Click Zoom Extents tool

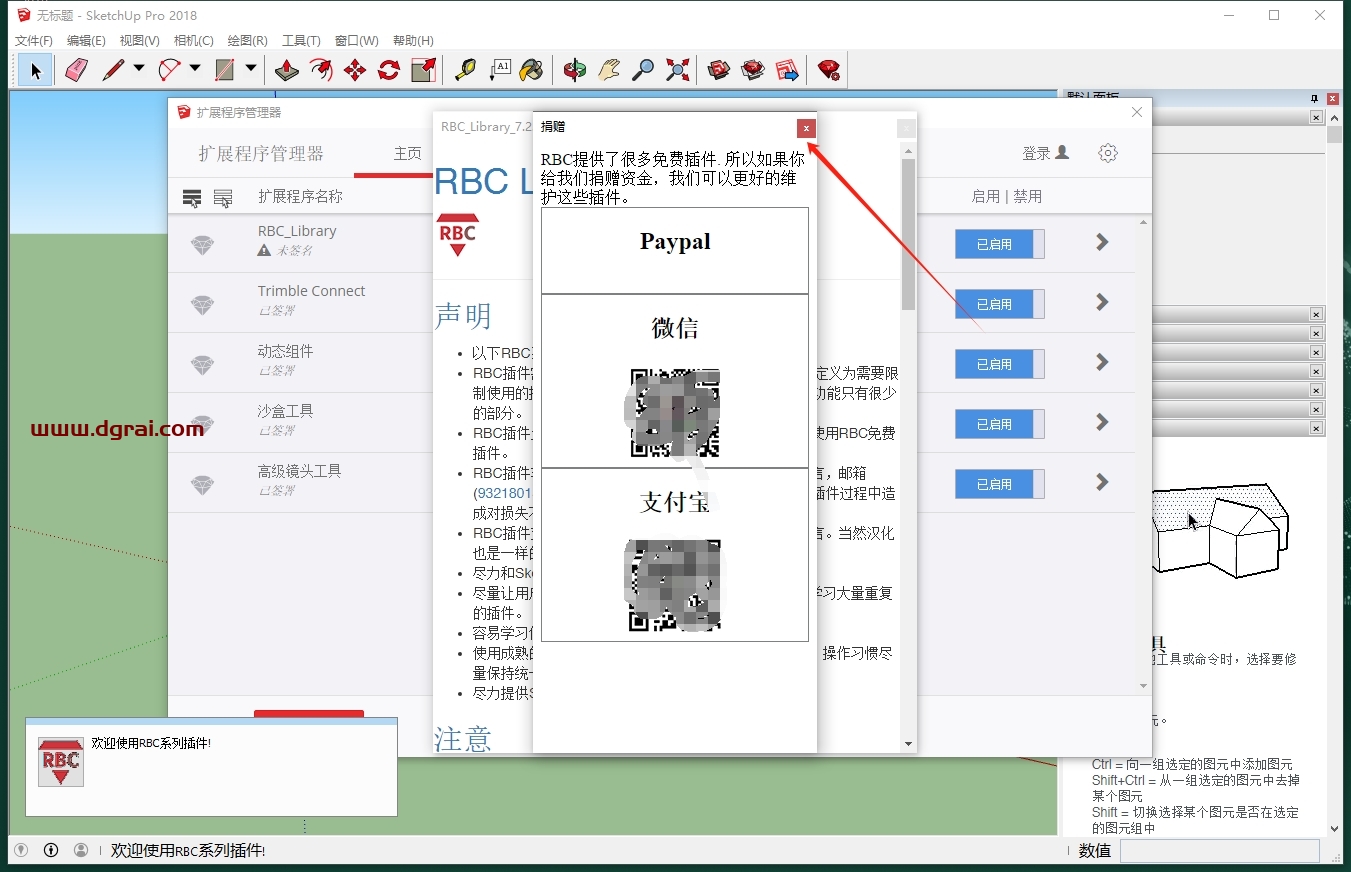click(x=677, y=70)
